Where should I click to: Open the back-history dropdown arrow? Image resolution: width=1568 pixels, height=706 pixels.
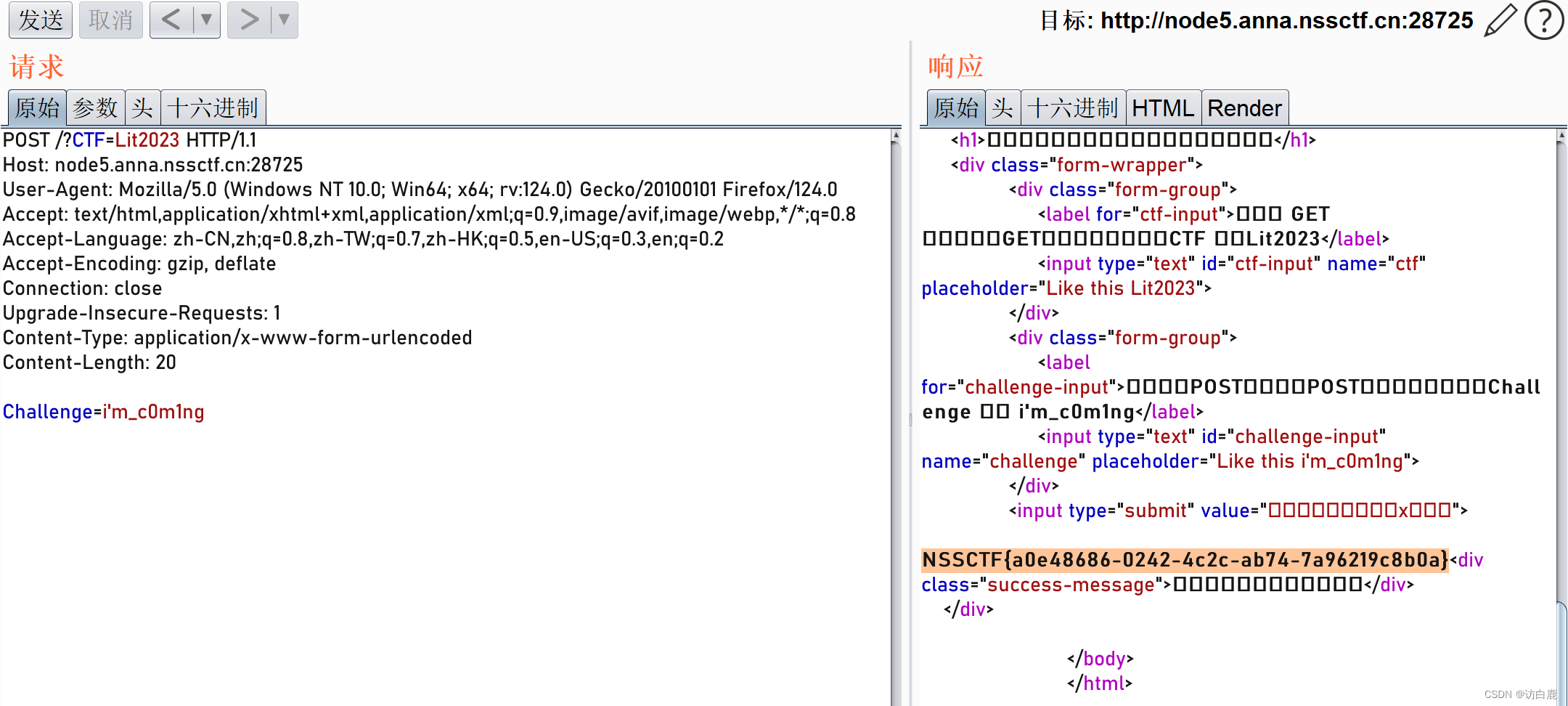(x=205, y=20)
